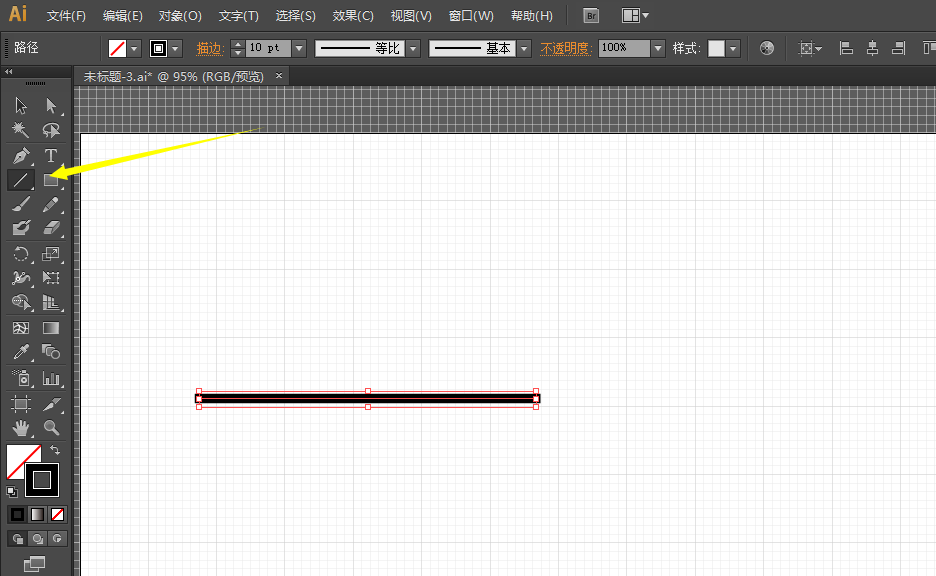936x576 pixels.
Task: Select the Gradient tool
Action: coord(51,328)
